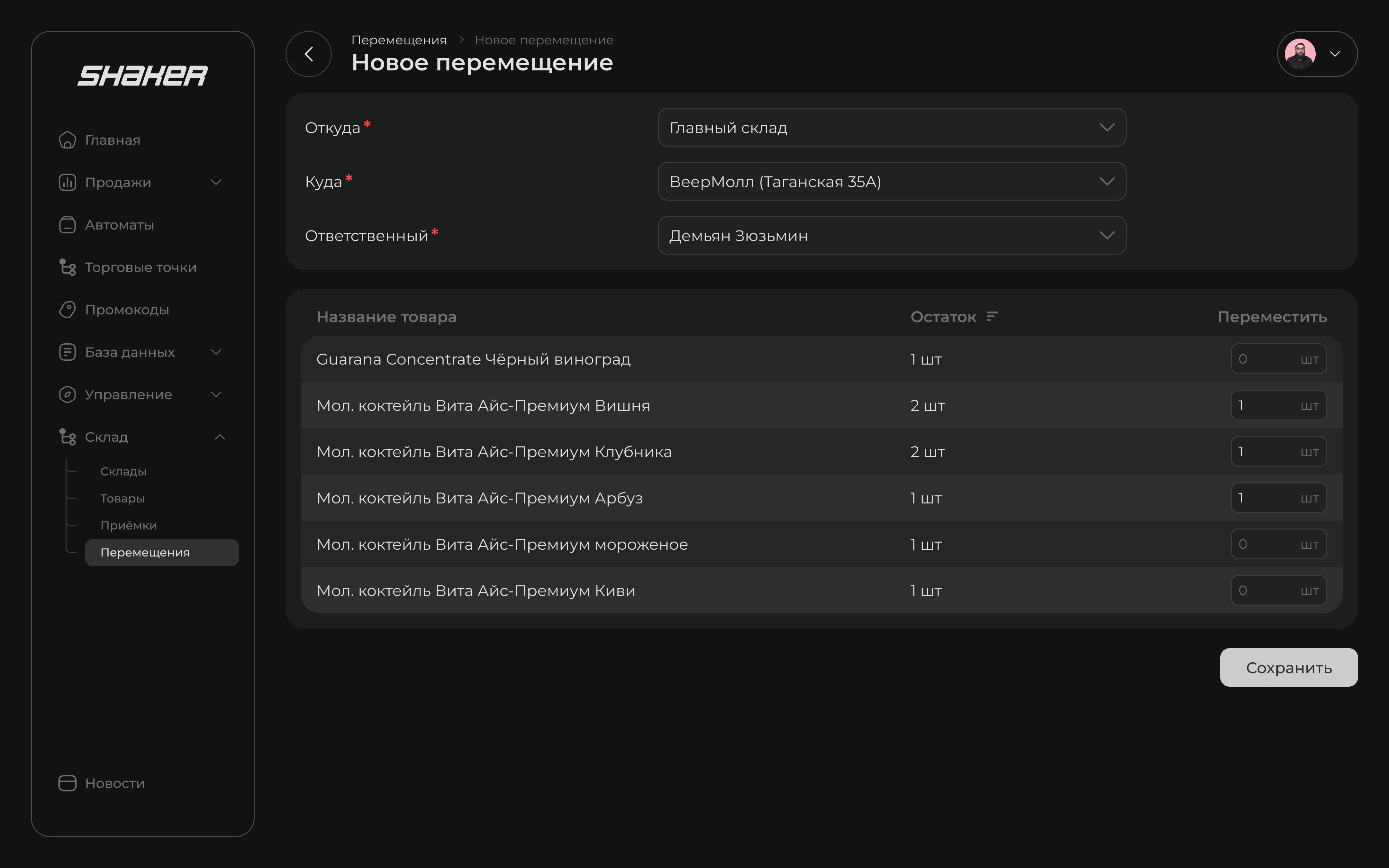Select Склады in sidebar tree
This screenshot has width=1389, height=868.
(123, 471)
